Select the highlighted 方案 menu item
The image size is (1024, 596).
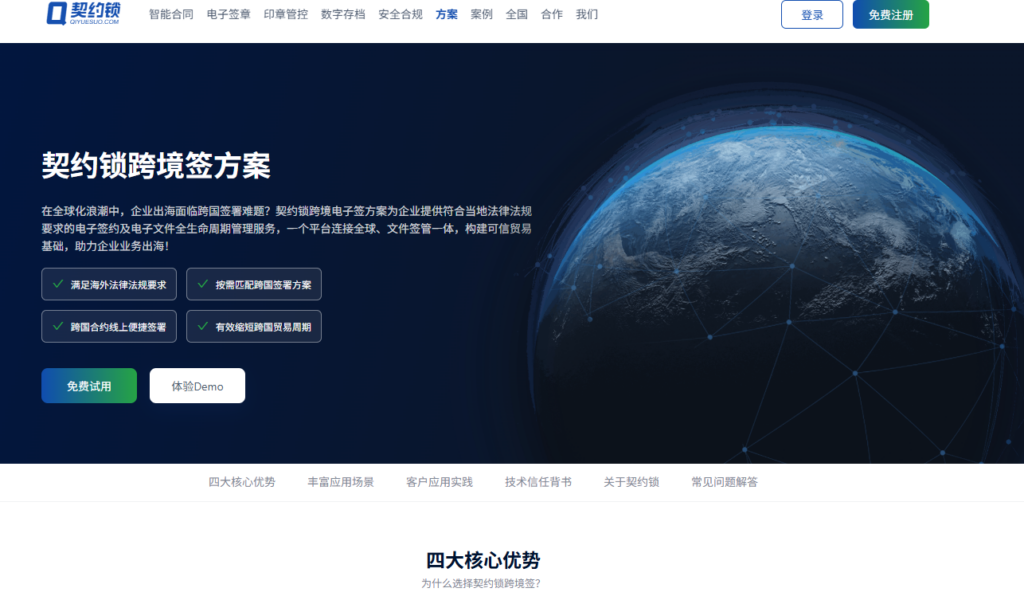[447, 14]
